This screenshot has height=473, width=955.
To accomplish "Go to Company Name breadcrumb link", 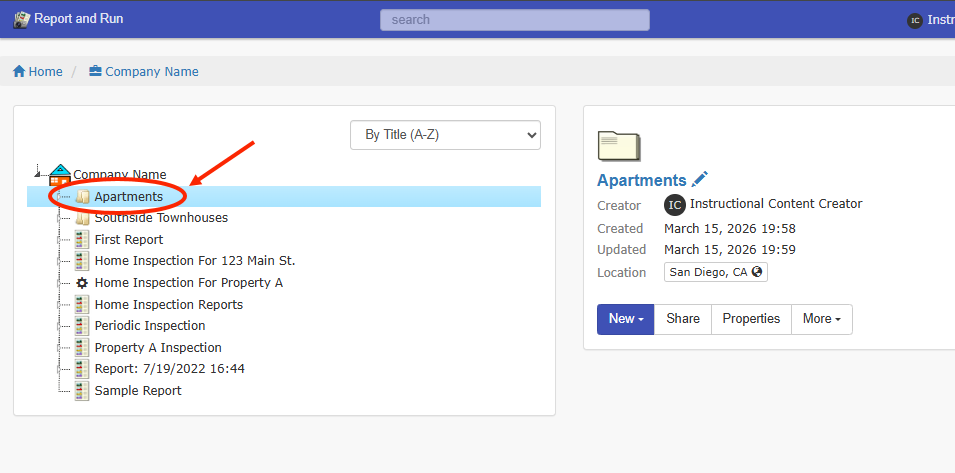I will pyautogui.click(x=151, y=72).
